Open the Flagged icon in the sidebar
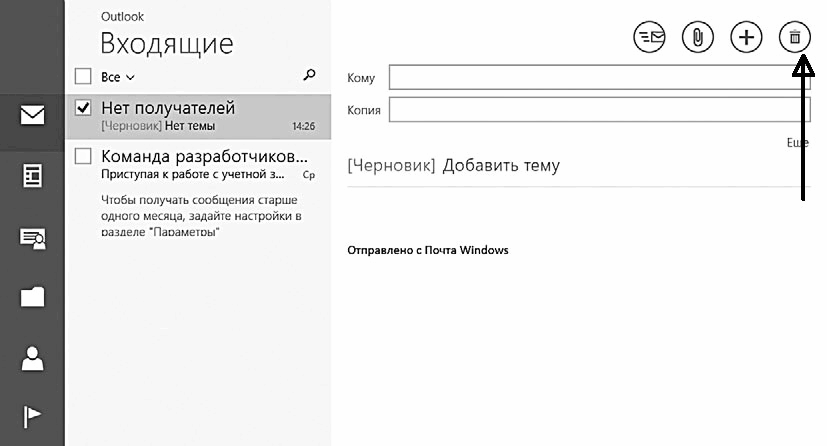The height and width of the screenshot is (446, 827). 32,416
